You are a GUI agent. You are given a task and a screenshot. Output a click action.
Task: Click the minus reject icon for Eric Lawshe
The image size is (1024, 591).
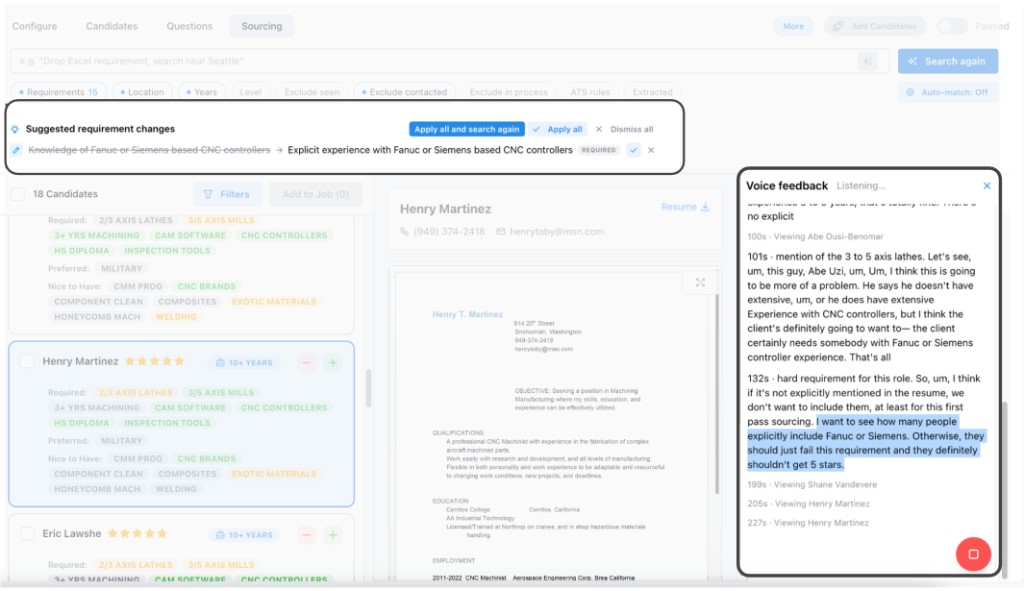click(x=306, y=535)
